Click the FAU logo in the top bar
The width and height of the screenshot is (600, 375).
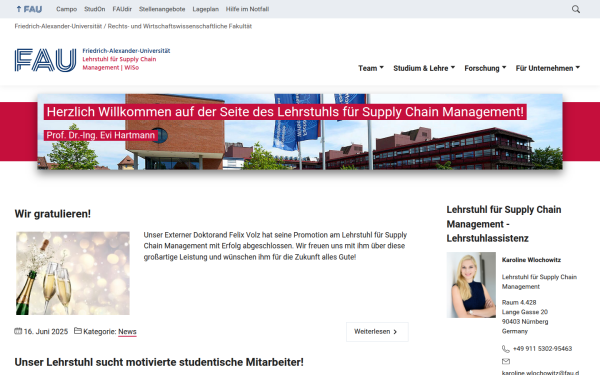29,9
